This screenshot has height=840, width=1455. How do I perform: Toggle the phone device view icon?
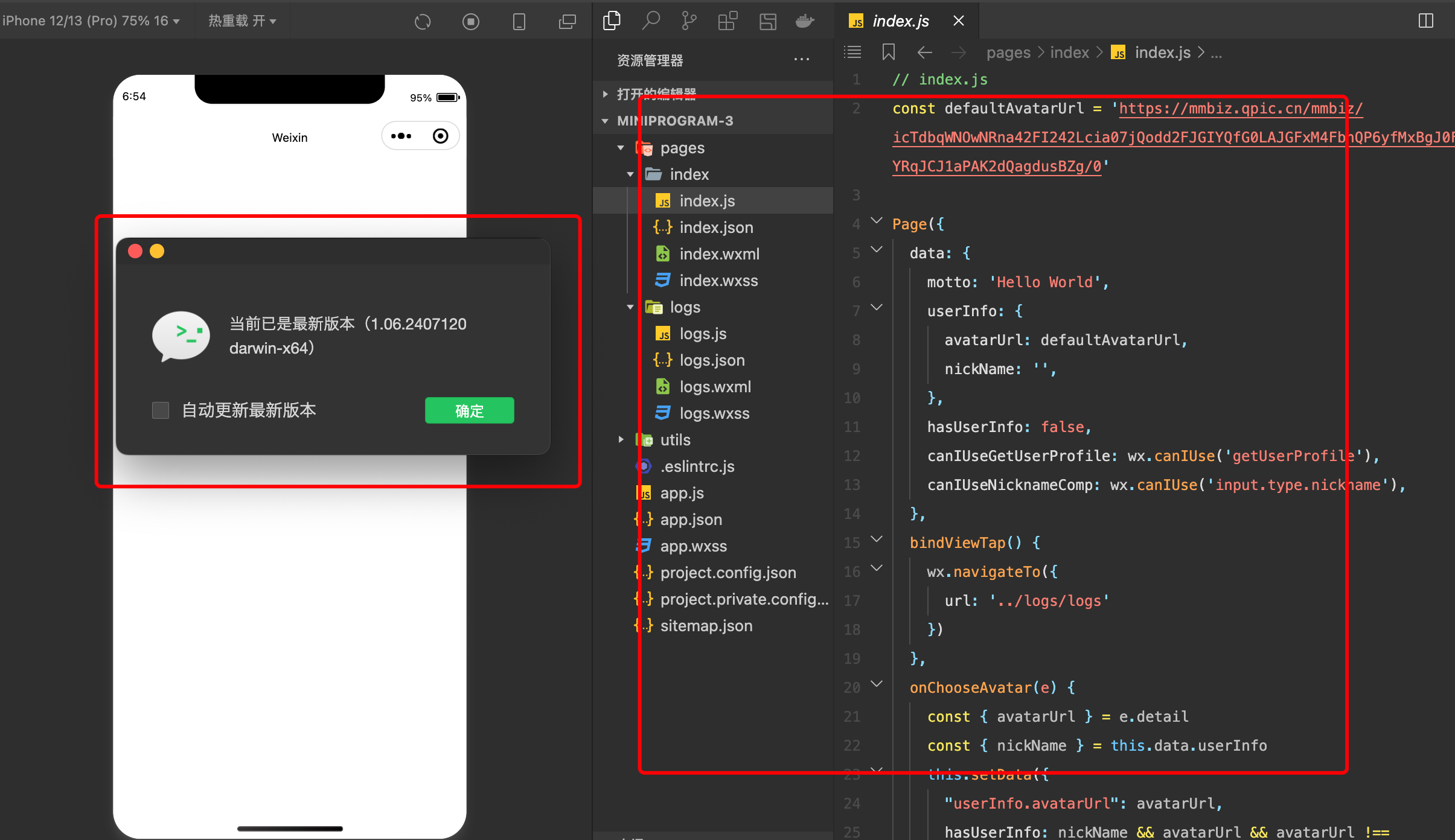coord(519,22)
